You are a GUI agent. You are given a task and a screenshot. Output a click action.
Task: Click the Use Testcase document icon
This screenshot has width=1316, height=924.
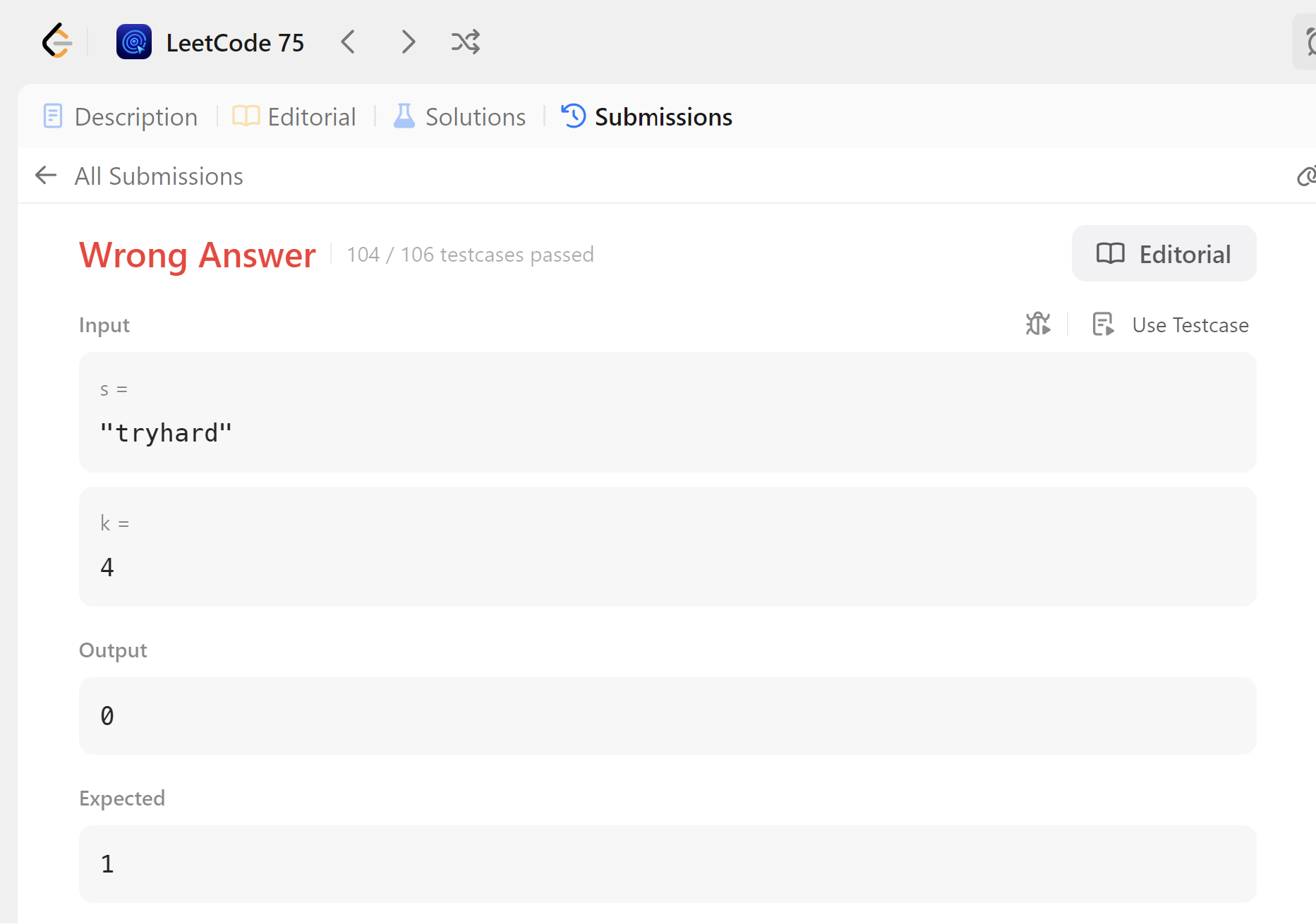[1103, 324]
